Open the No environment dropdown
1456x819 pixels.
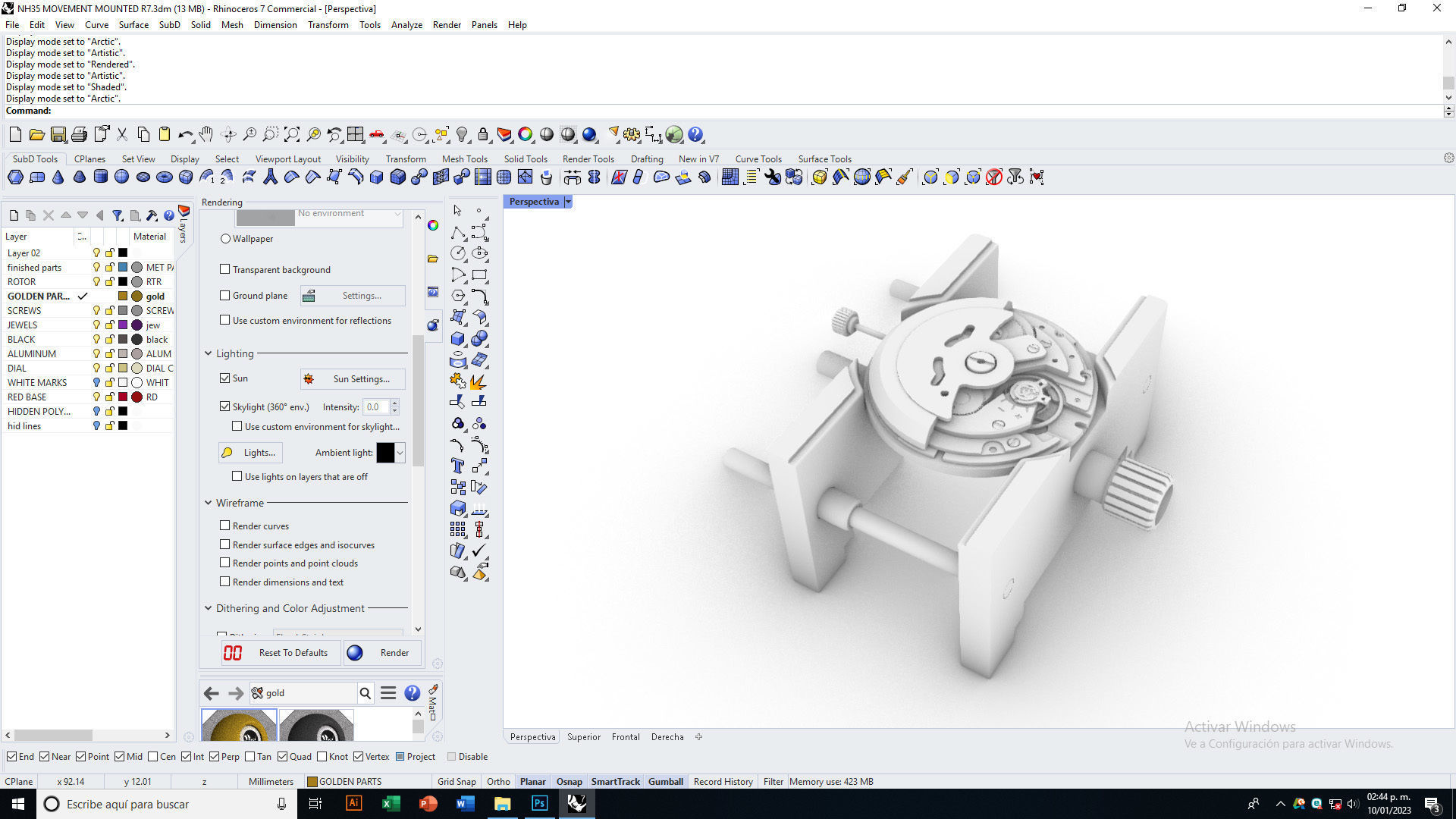click(397, 215)
